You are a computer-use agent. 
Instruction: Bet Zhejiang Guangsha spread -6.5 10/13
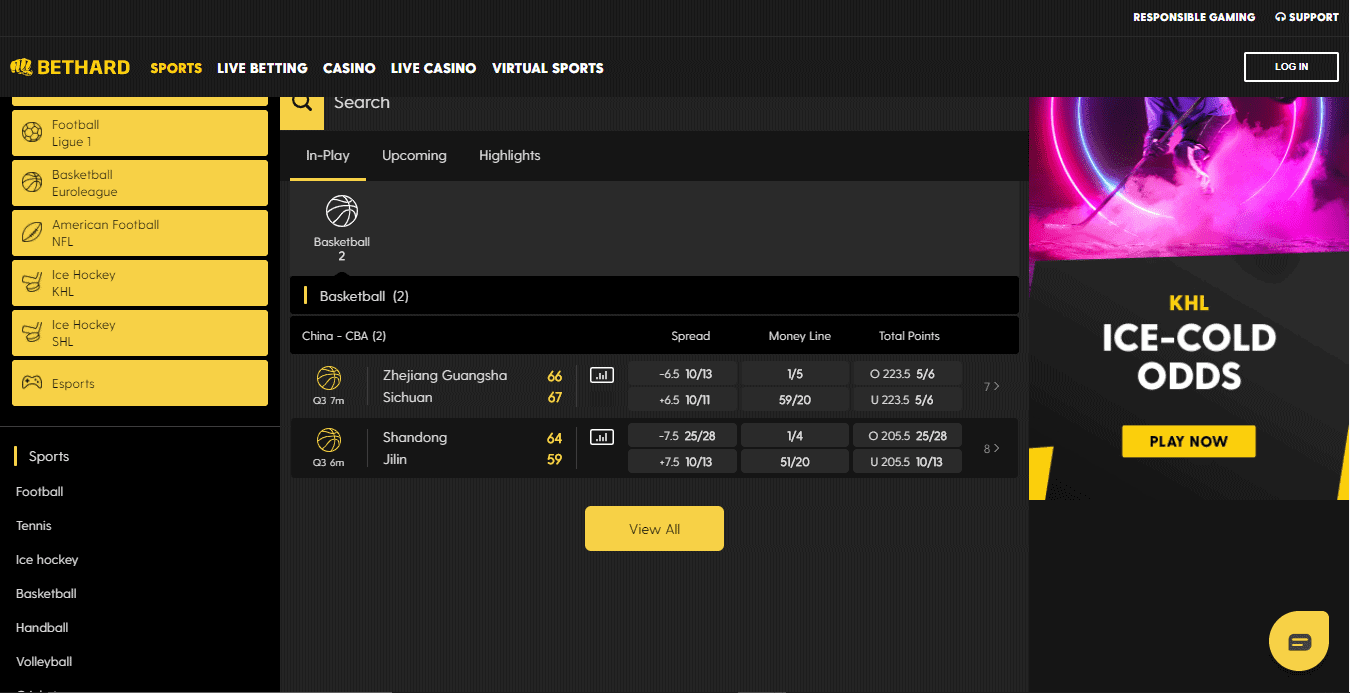point(683,374)
